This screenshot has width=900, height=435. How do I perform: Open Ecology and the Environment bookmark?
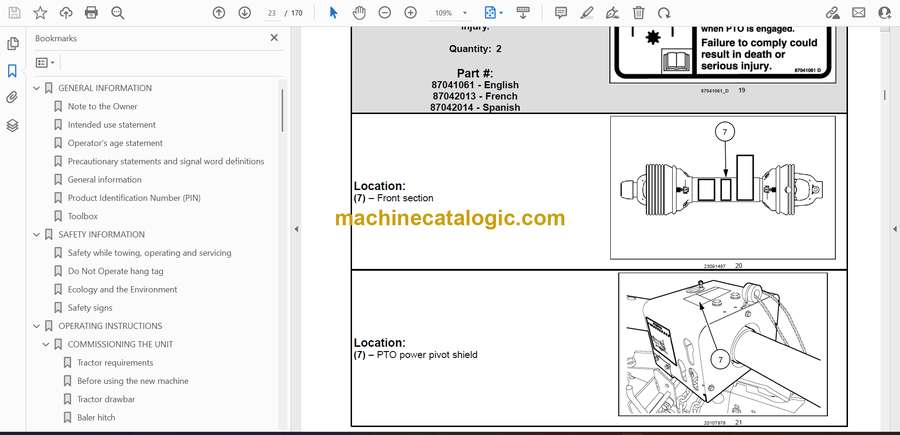click(122, 289)
